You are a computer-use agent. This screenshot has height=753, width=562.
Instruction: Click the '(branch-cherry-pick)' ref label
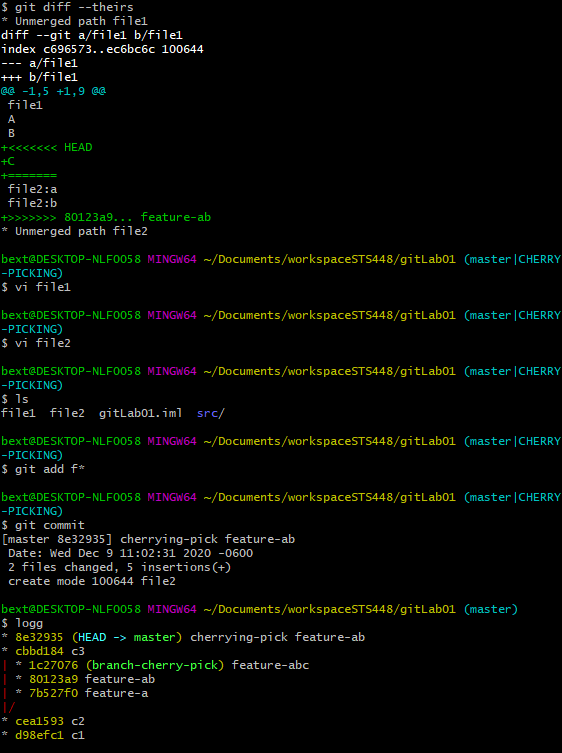click(x=155, y=665)
